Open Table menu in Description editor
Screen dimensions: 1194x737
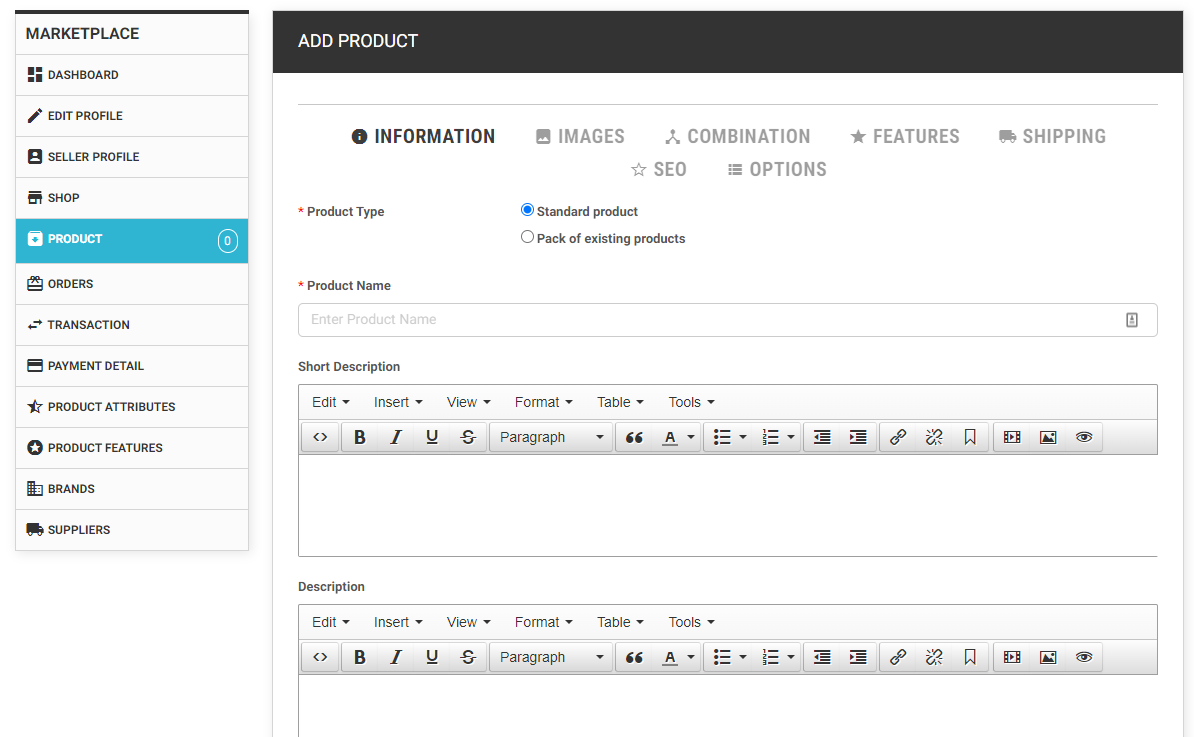click(x=620, y=622)
